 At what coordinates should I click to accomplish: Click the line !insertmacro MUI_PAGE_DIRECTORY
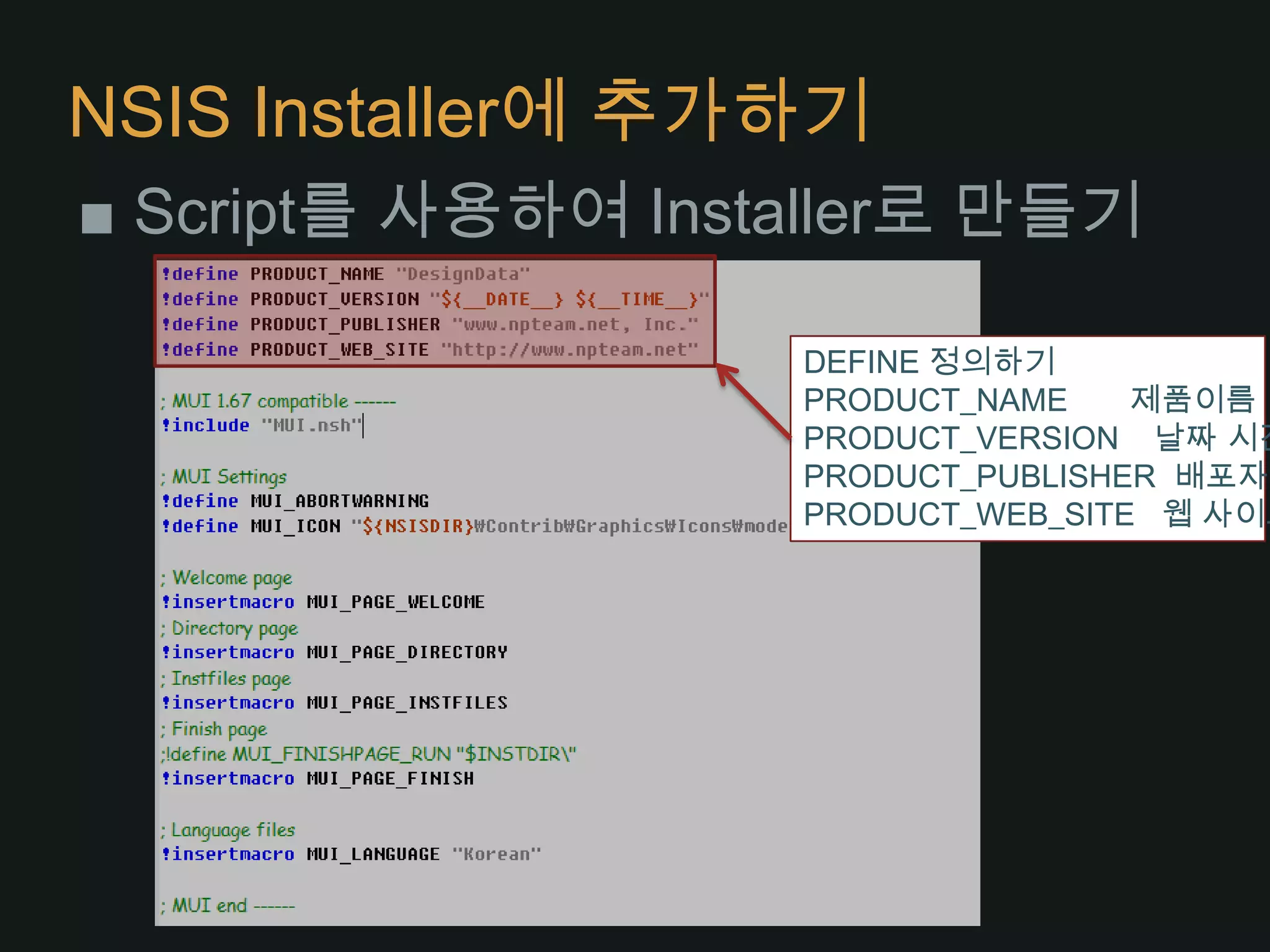(334, 652)
